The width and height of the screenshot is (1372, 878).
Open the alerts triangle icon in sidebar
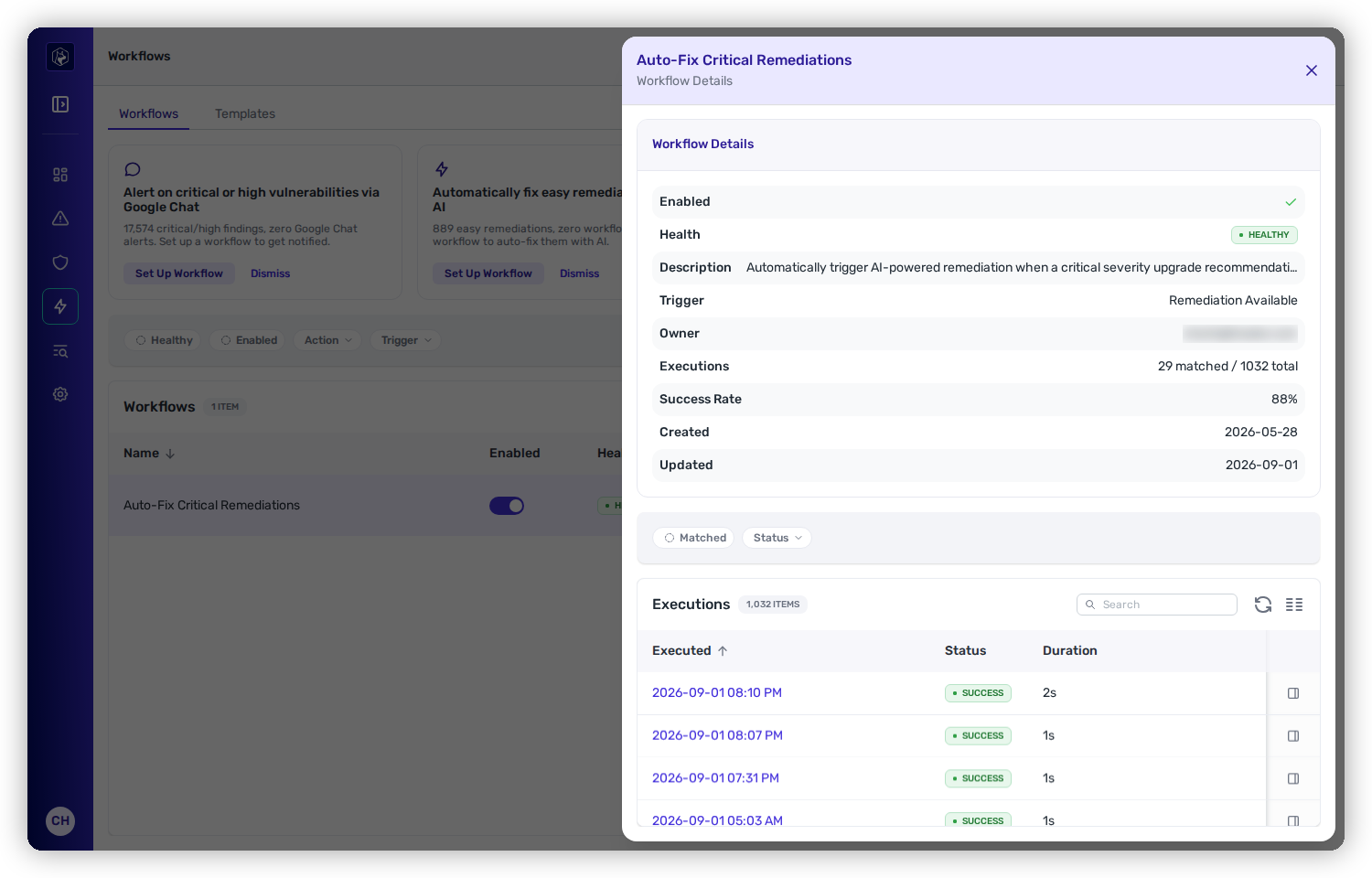(60, 219)
